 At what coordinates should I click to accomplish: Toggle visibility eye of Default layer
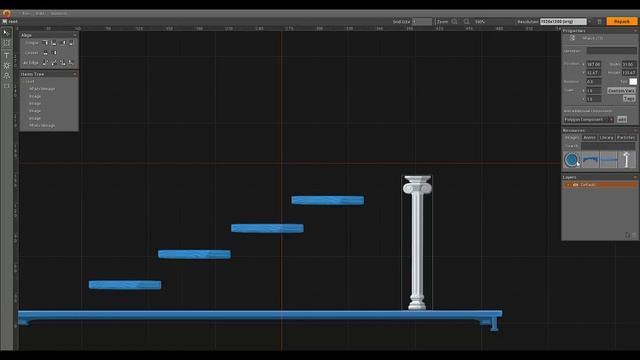click(x=576, y=185)
